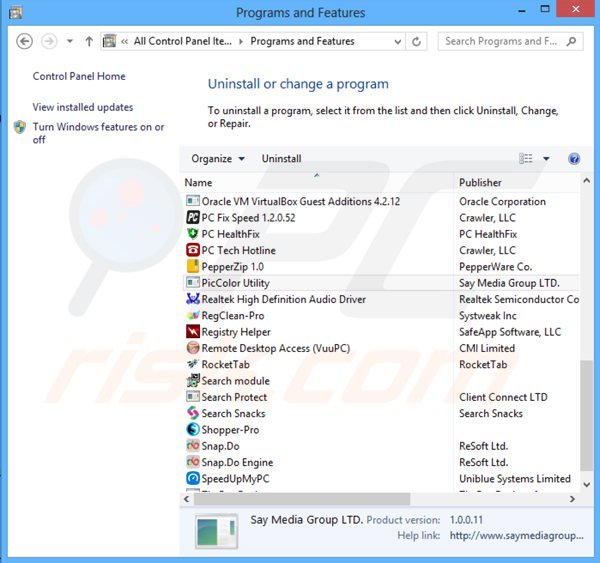Open the help question mark icon
Viewport: 600px width, 563px height.
574,158
